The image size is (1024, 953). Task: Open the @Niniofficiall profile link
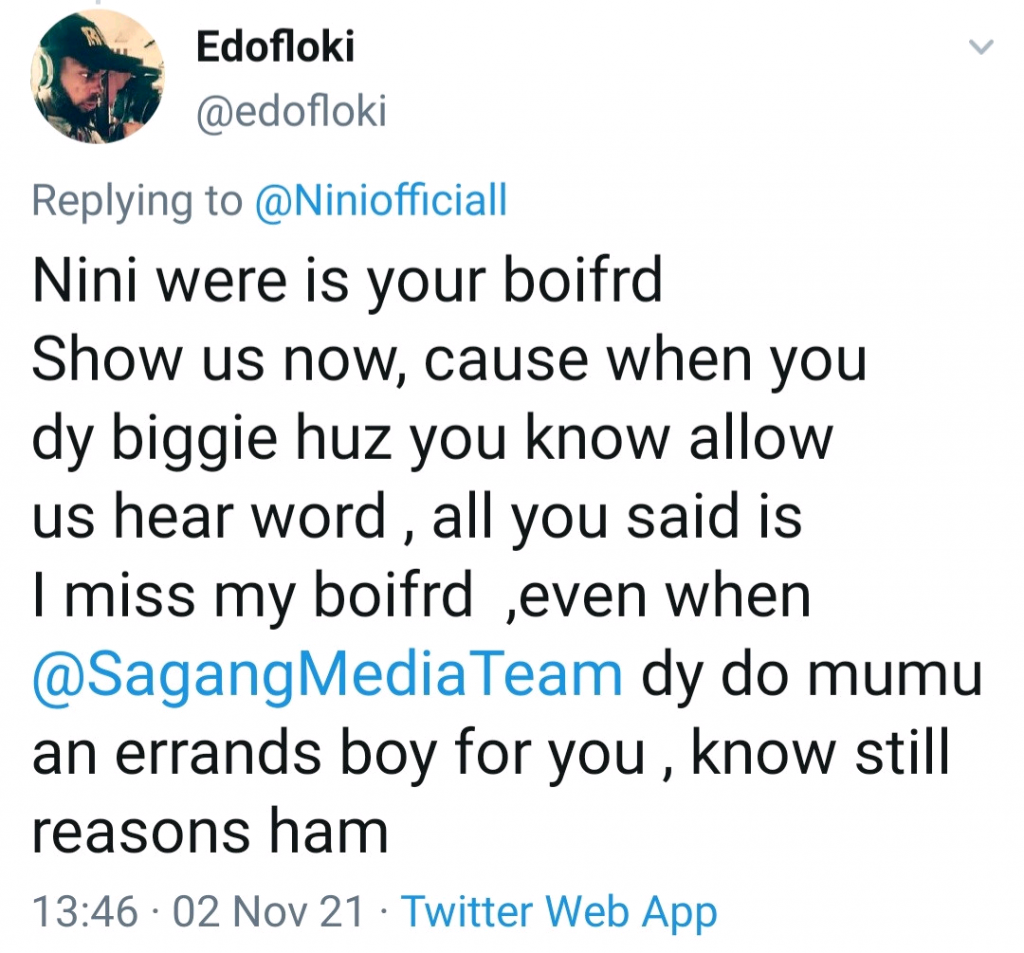(x=381, y=201)
